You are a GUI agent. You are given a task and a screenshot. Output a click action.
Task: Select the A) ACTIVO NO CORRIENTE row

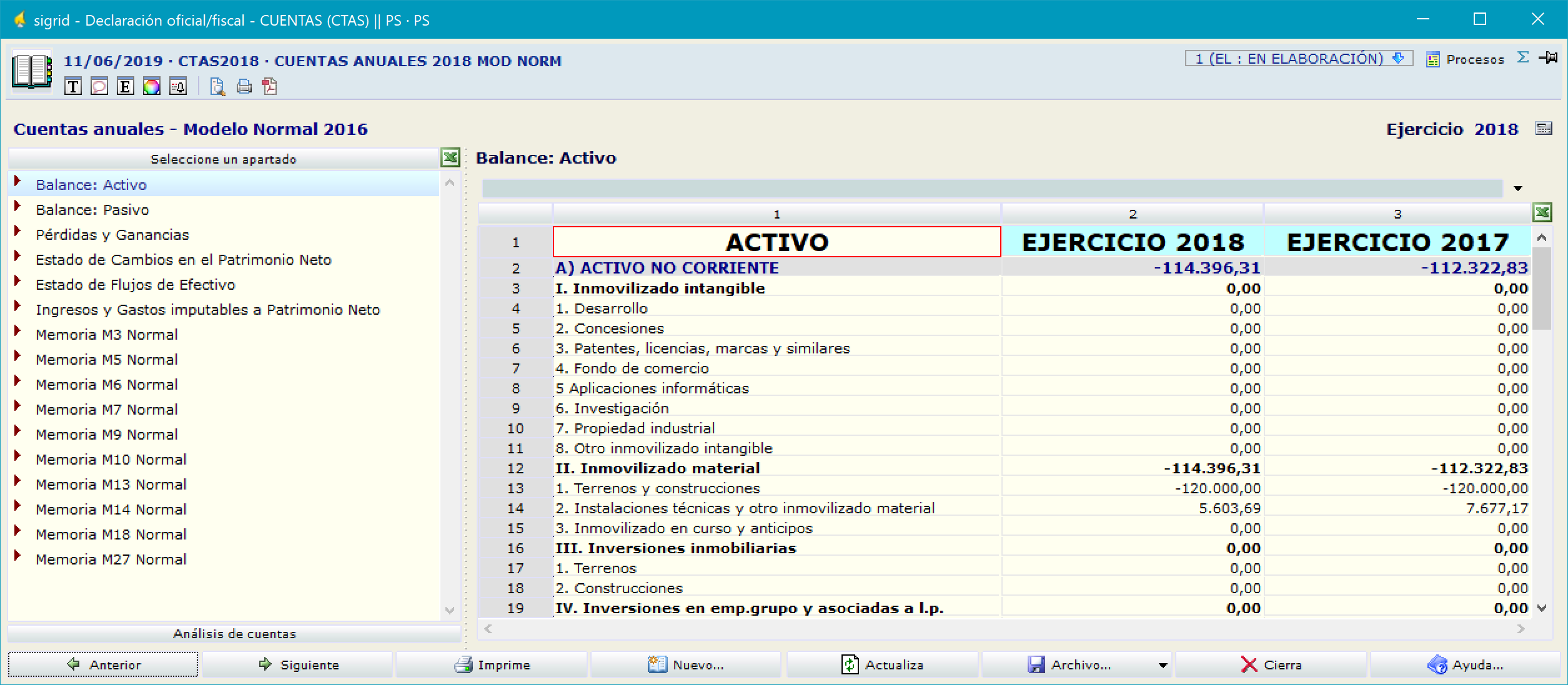[x=777, y=268]
